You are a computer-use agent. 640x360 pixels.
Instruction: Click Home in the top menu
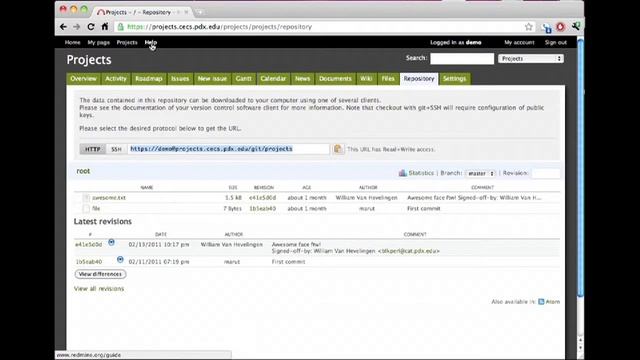point(72,42)
